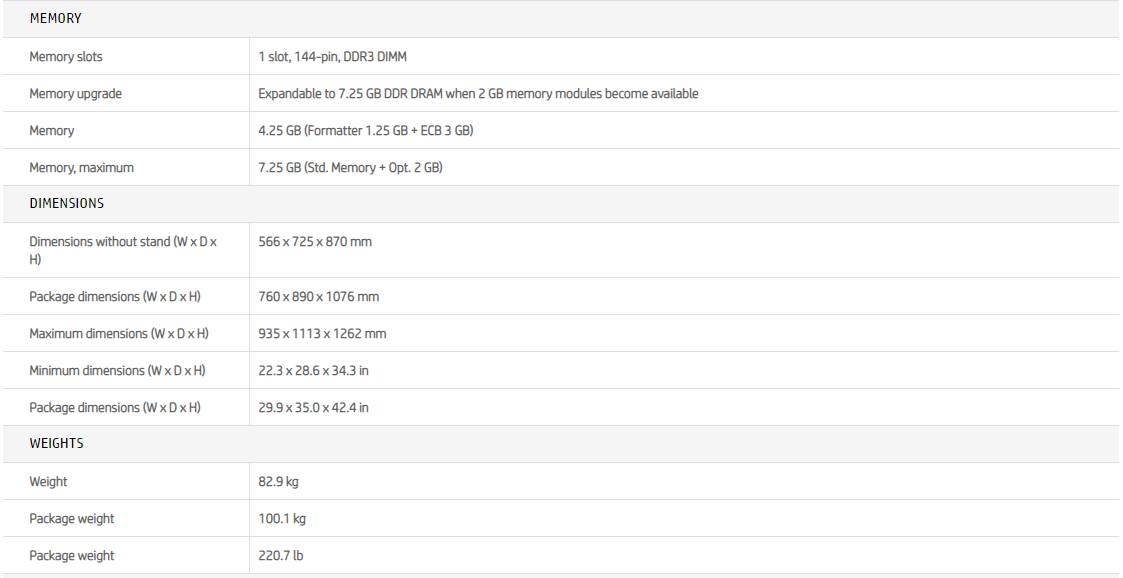This screenshot has height=578, width=1123.
Task: Select the 566 x 725 x 870 mm value
Action: click(x=315, y=242)
